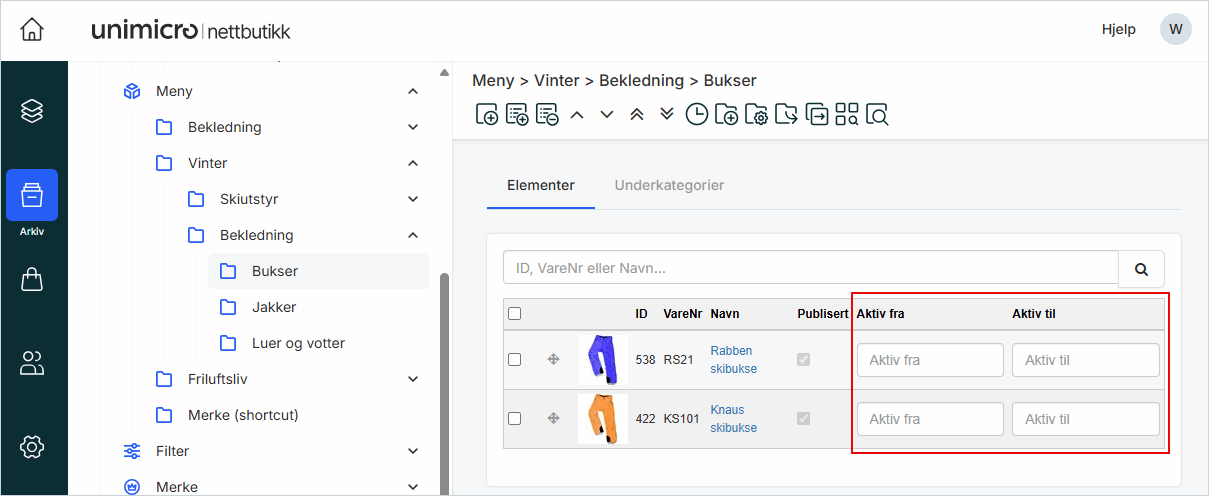Viewport: 1209px width, 496px height.
Task: Click the home icon in top-left
Action: click(32, 29)
